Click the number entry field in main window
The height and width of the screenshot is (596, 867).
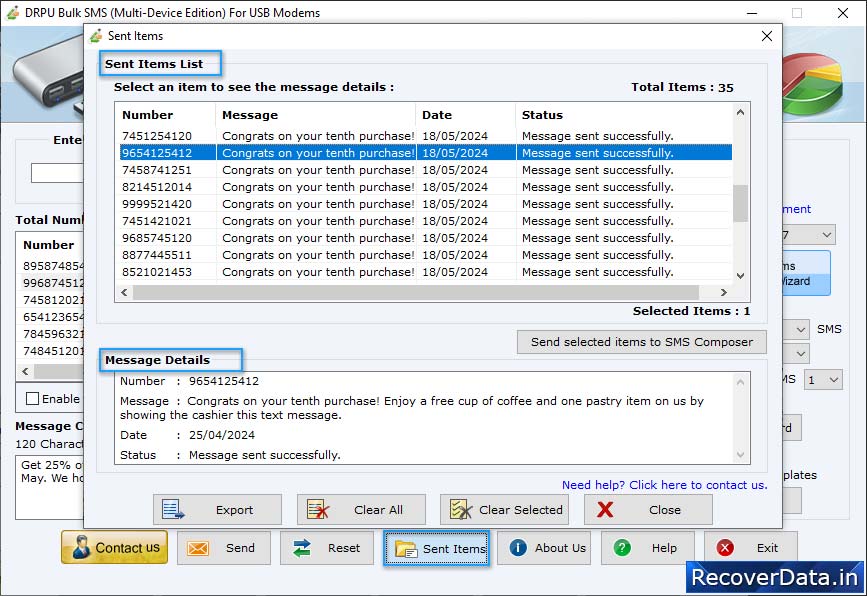(58, 173)
